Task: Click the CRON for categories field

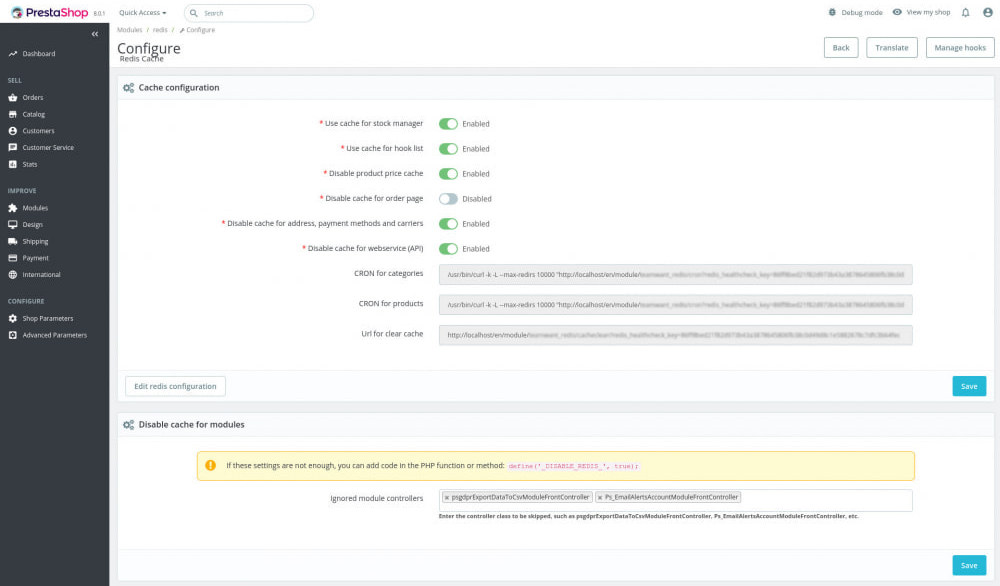Action: point(675,275)
